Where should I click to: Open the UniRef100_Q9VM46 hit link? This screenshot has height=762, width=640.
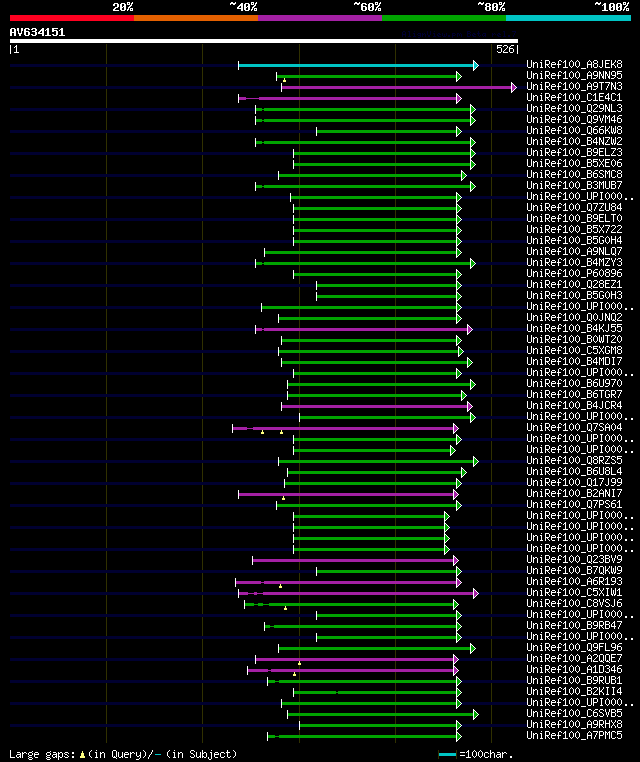click(574, 120)
